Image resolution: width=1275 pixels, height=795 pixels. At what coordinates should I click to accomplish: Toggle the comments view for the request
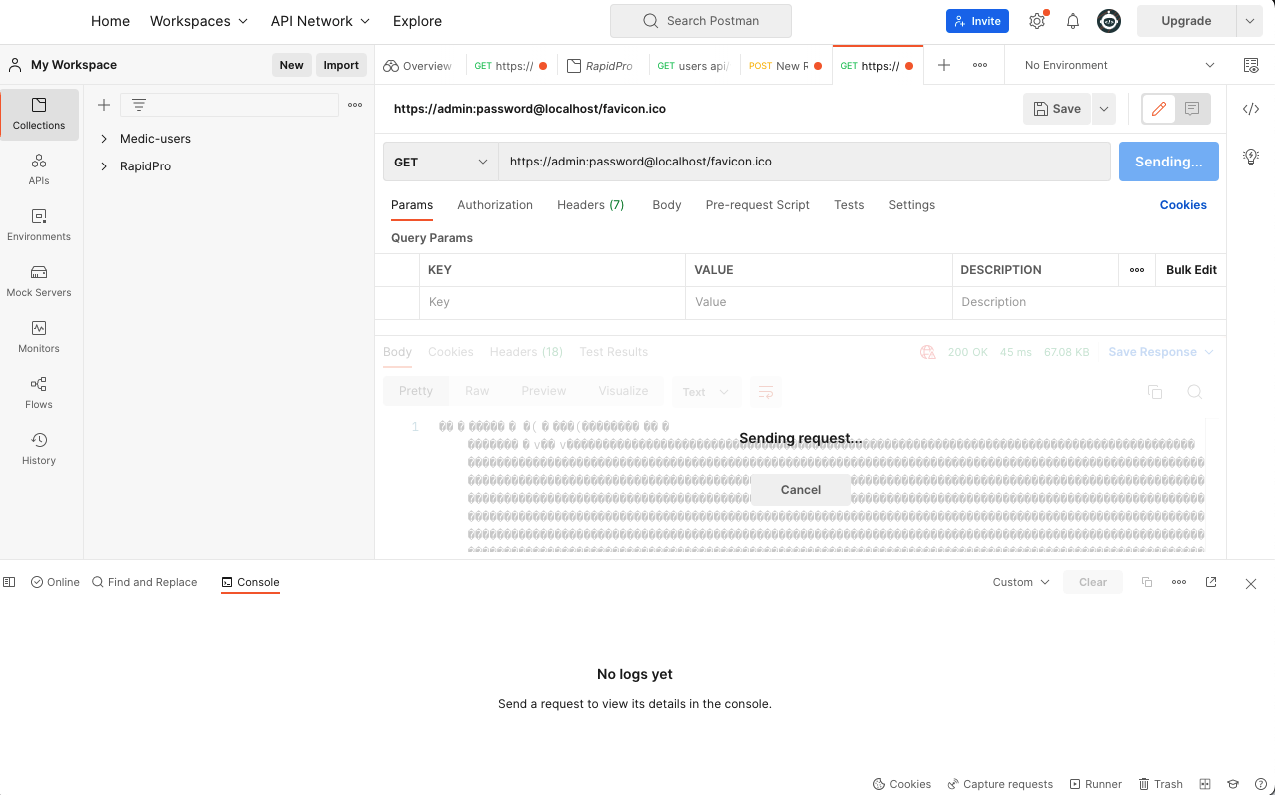[1191, 109]
